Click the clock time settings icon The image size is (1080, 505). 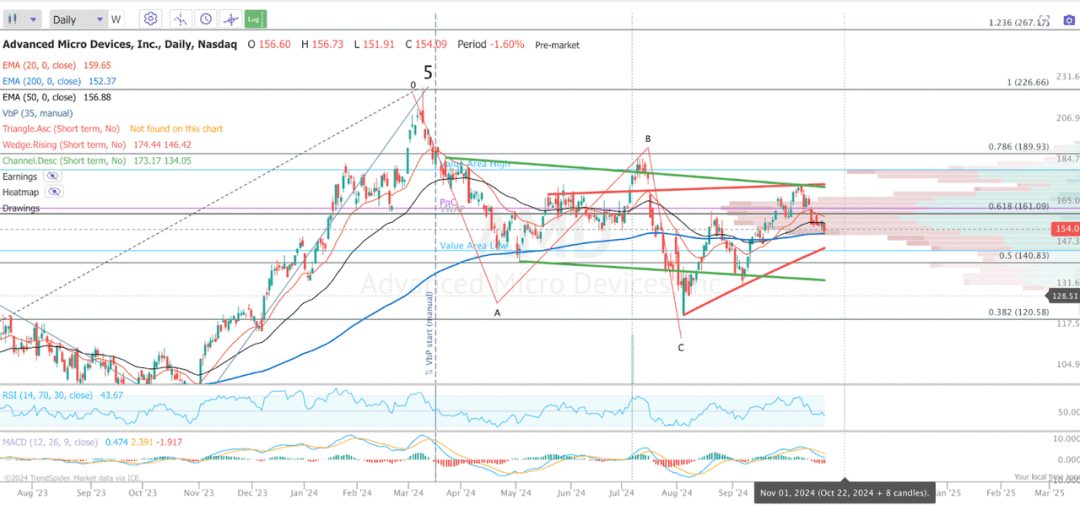pyautogui.click(x=204, y=19)
